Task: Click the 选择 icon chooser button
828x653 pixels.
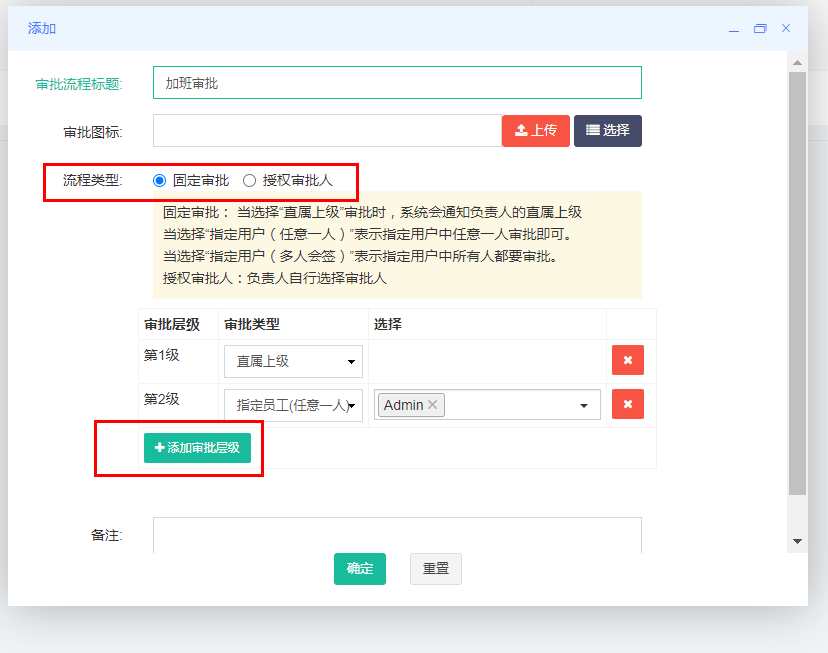Action: (x=608, y=130)
